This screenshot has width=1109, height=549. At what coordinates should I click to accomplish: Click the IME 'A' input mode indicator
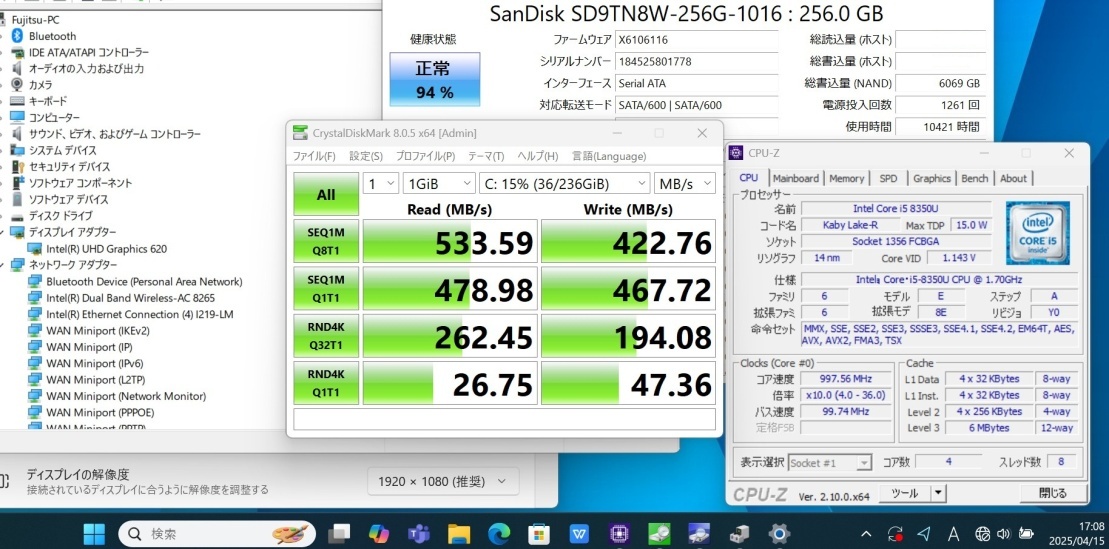953,534
